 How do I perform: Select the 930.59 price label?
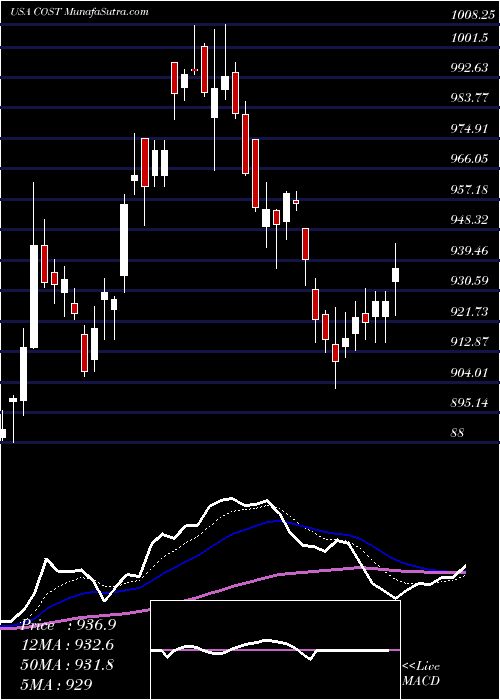(470, 281)
